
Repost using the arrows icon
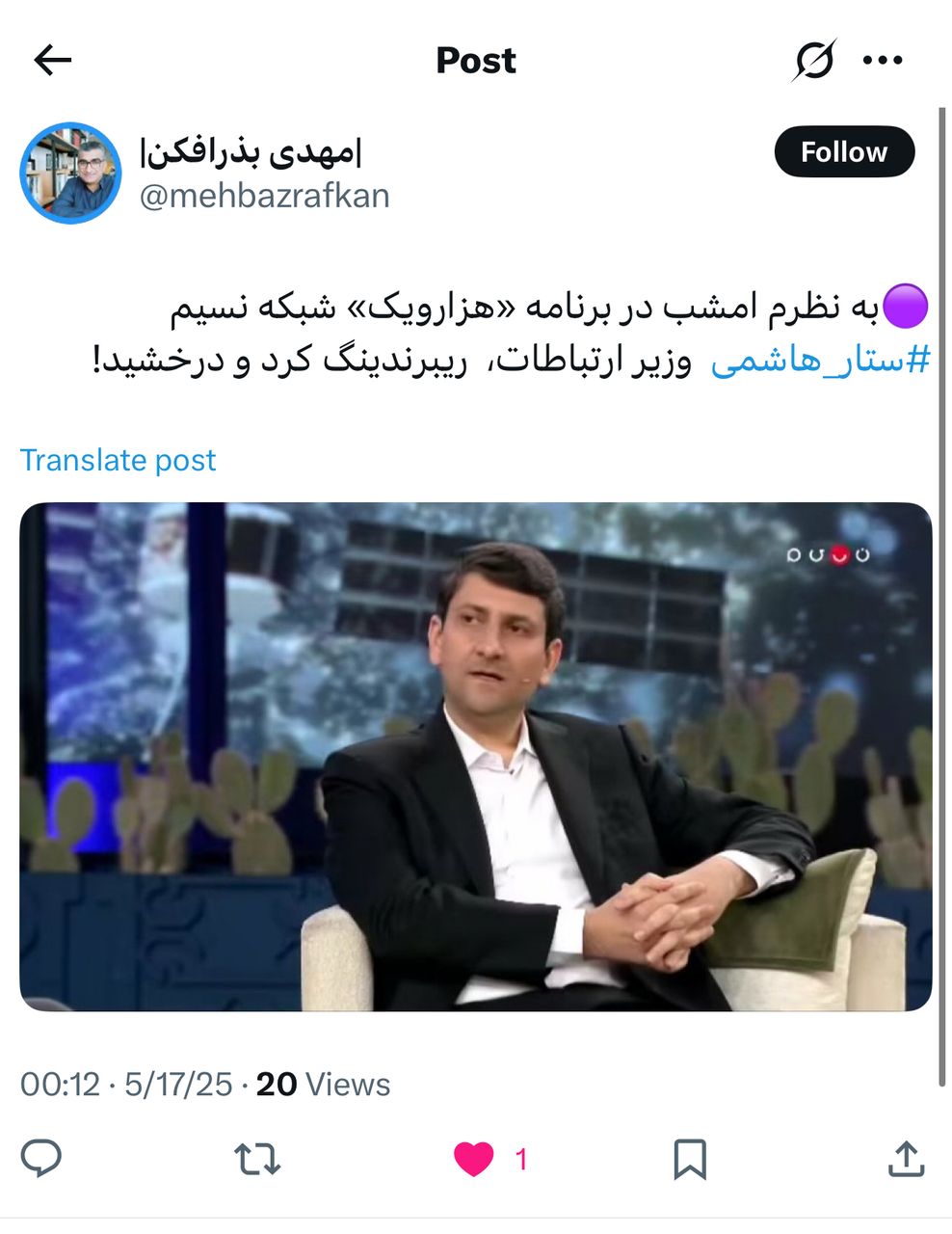point(258,1159)
